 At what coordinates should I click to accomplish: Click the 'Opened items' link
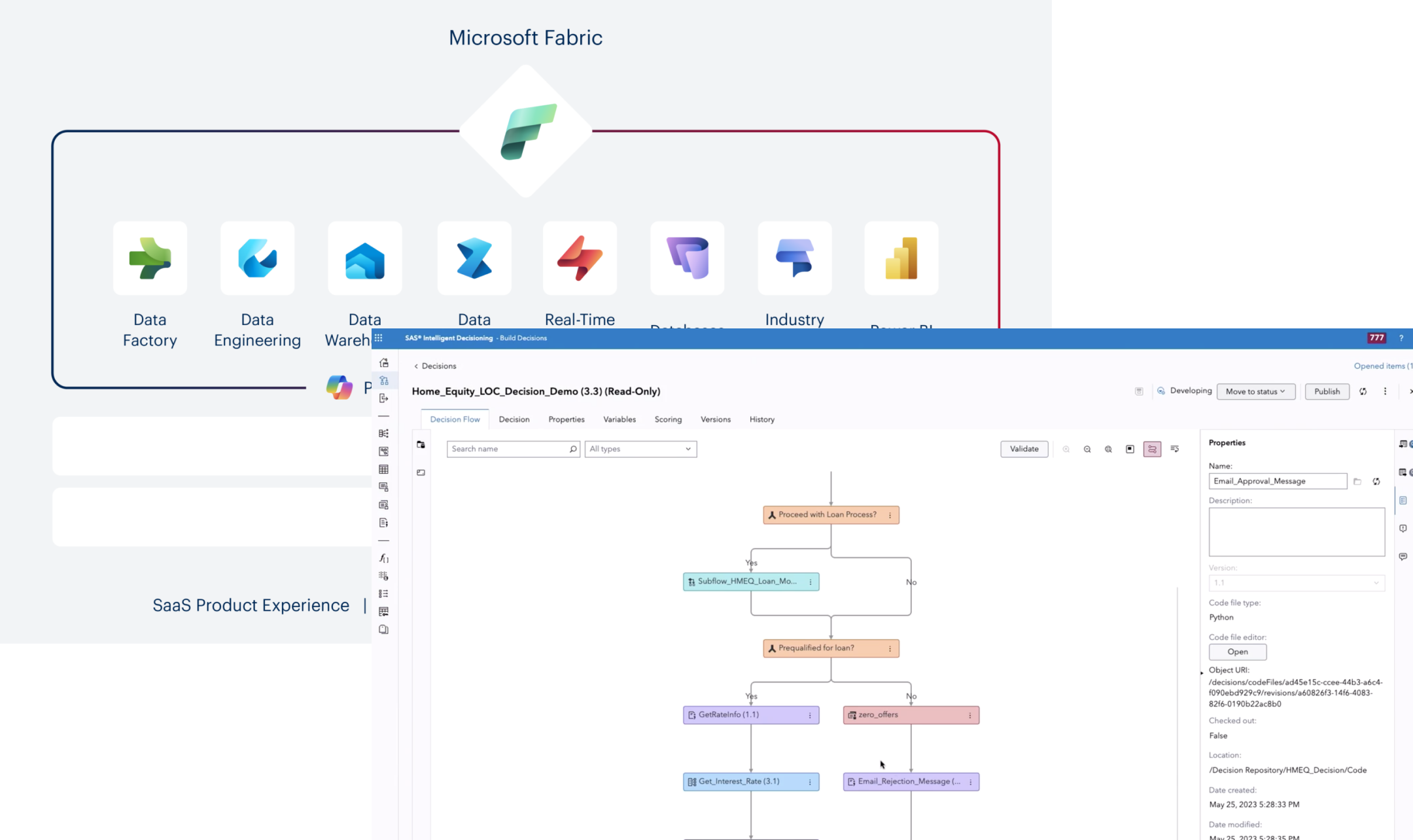point(1382,366)
